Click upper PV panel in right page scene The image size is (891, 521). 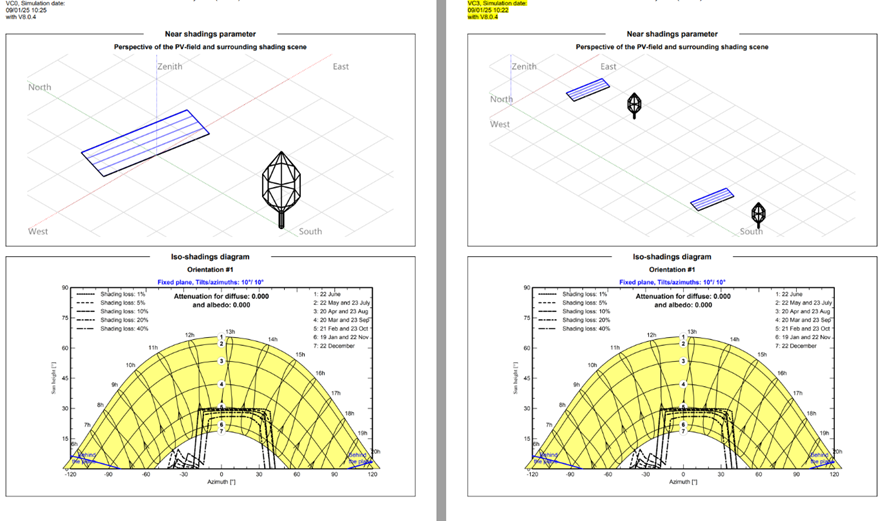click(x=588, y=90)
